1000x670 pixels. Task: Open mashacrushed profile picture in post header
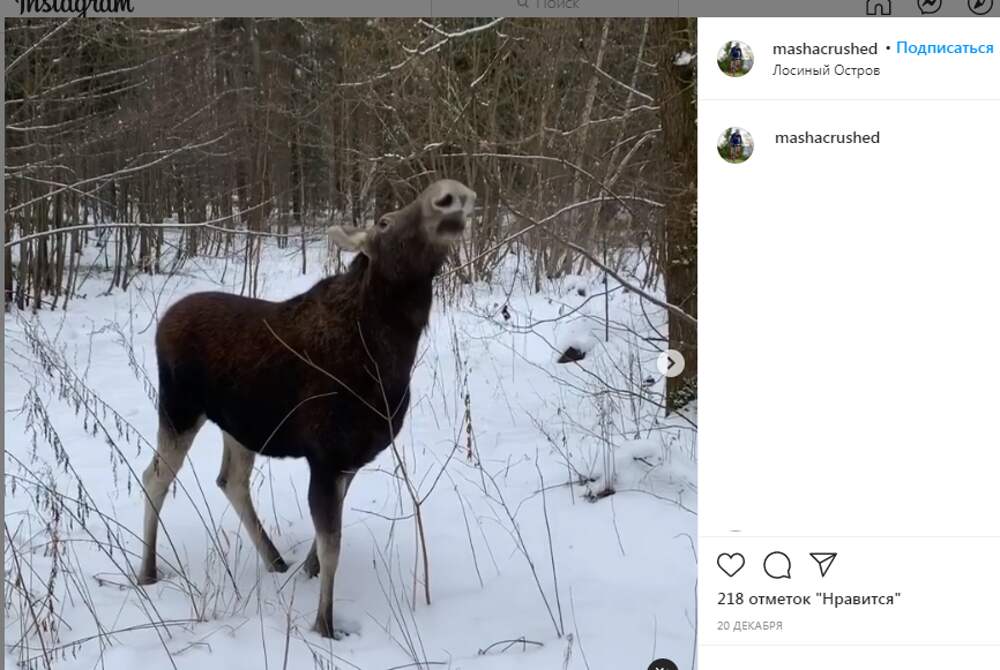point(735,59)
